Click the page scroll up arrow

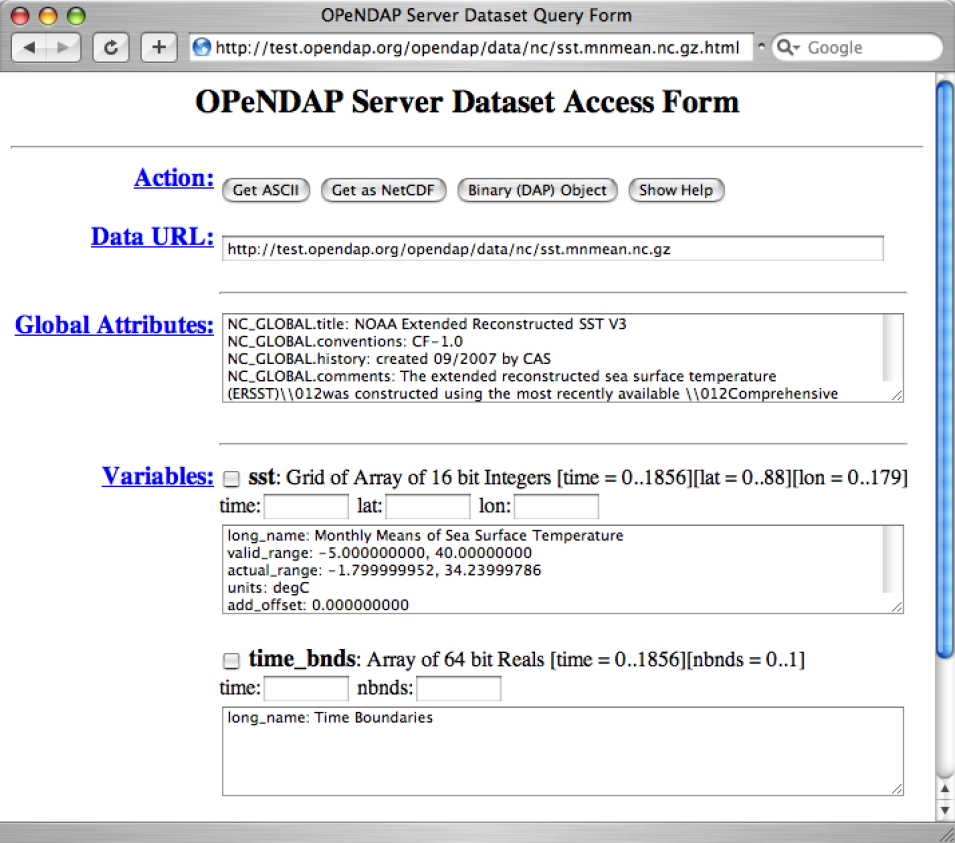coord(945,789)
